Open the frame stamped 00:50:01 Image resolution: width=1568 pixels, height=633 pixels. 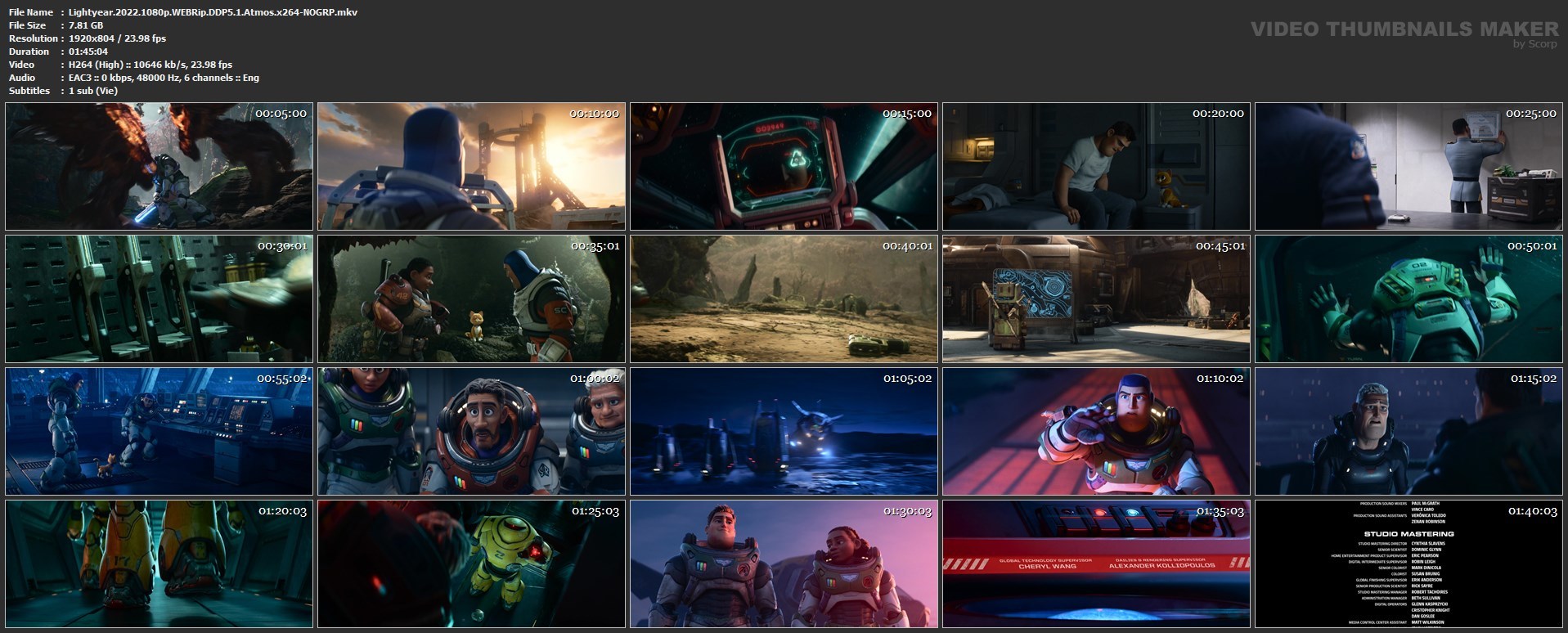point(1409,299)
